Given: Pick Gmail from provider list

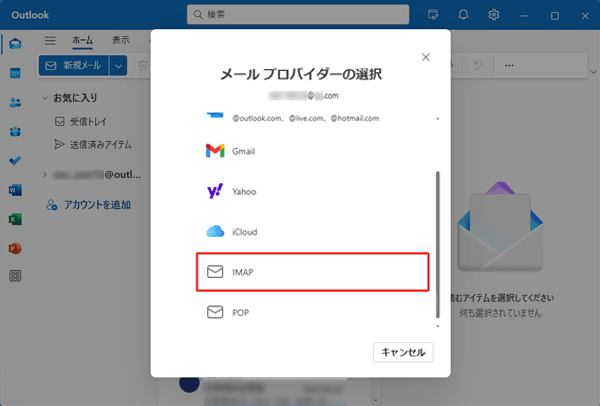Looking at the screenshot, I should click(x=312, y=151).
